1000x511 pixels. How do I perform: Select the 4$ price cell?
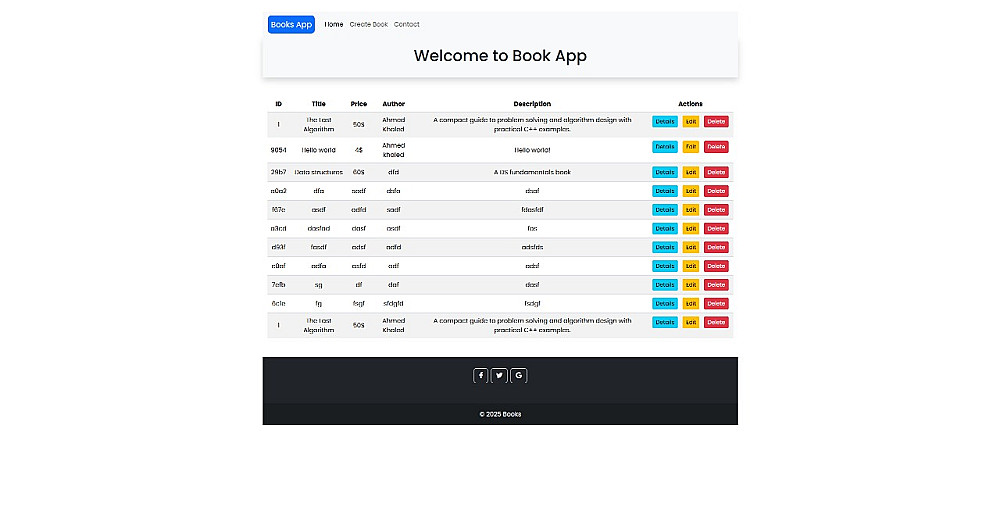[358, 150]
